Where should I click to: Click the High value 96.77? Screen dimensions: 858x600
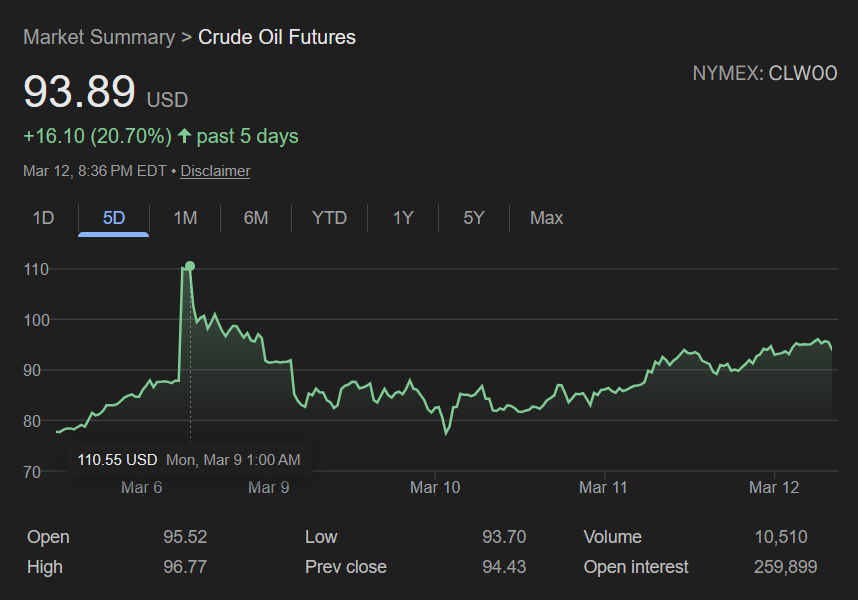click(185, 567)
